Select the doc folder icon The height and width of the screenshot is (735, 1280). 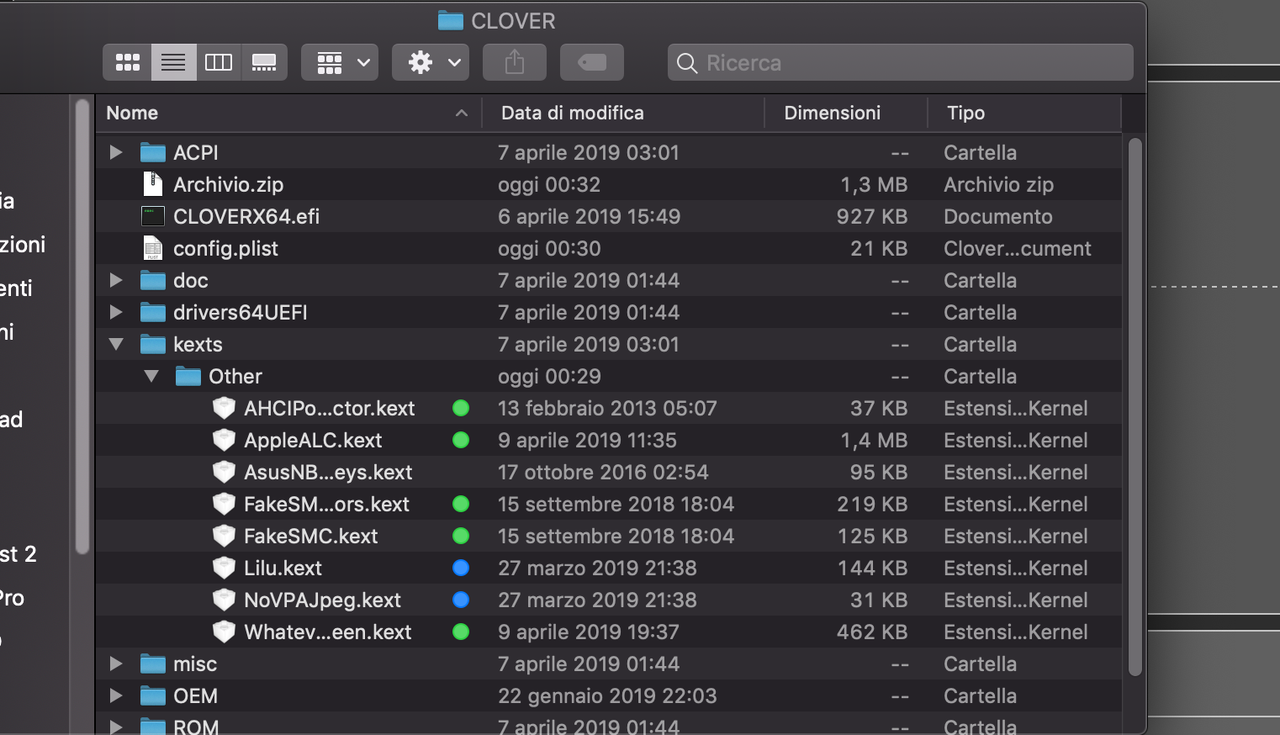[x=152, y=280]
